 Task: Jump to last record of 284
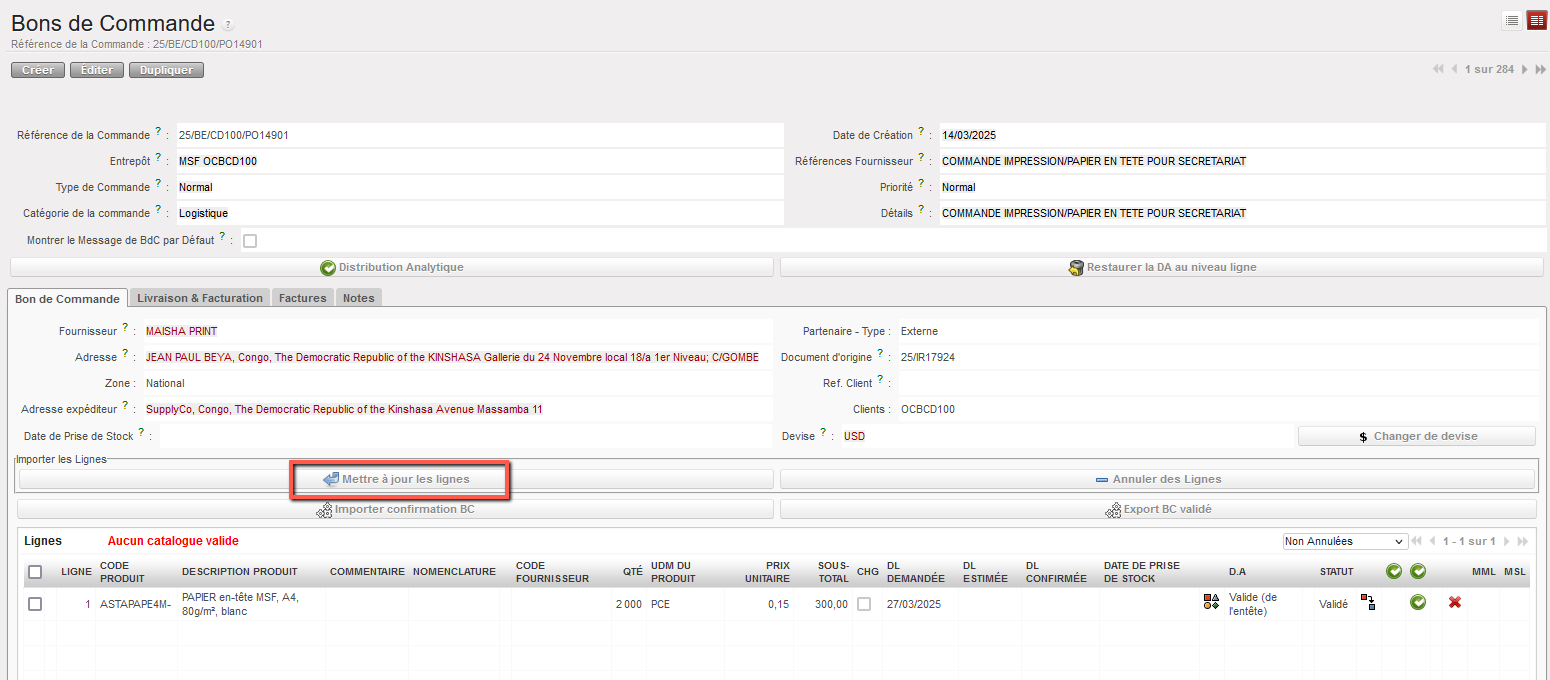click(1541, 69)
